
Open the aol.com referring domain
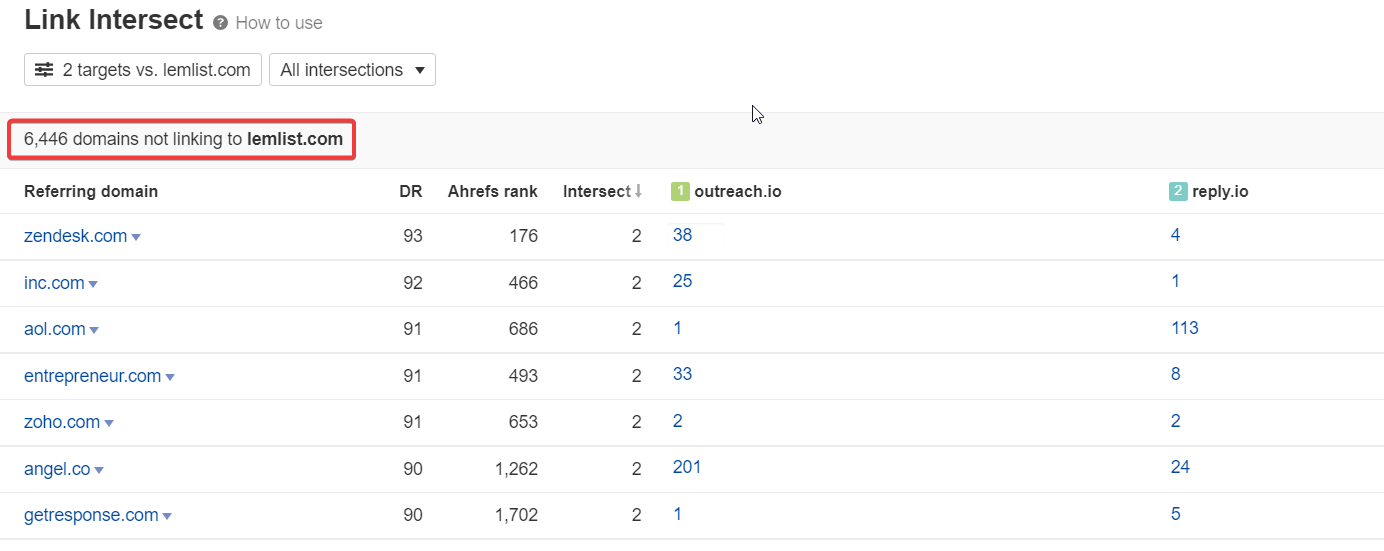(55, 329)
